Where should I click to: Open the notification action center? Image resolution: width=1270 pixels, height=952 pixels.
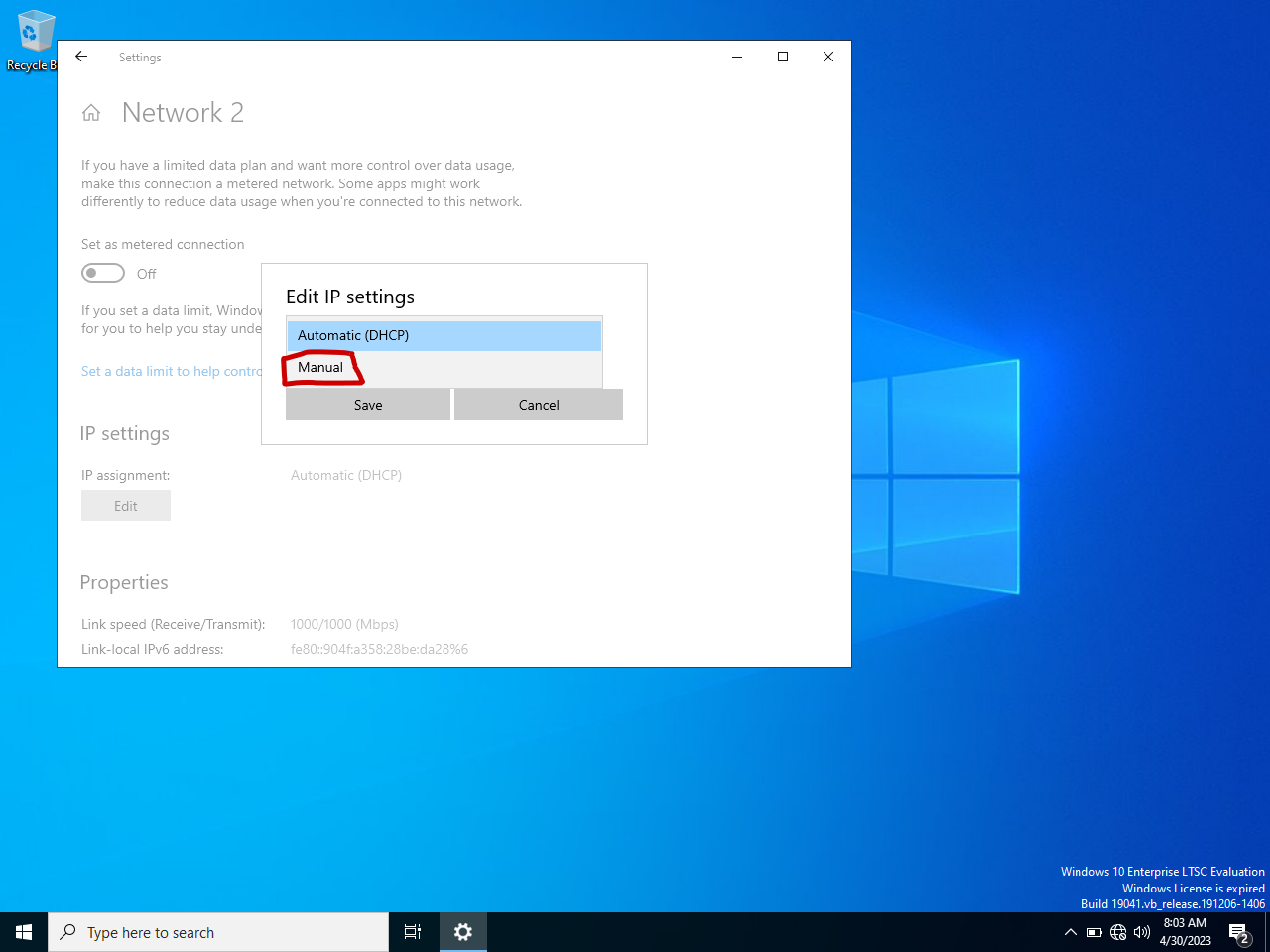[1239, 932]
